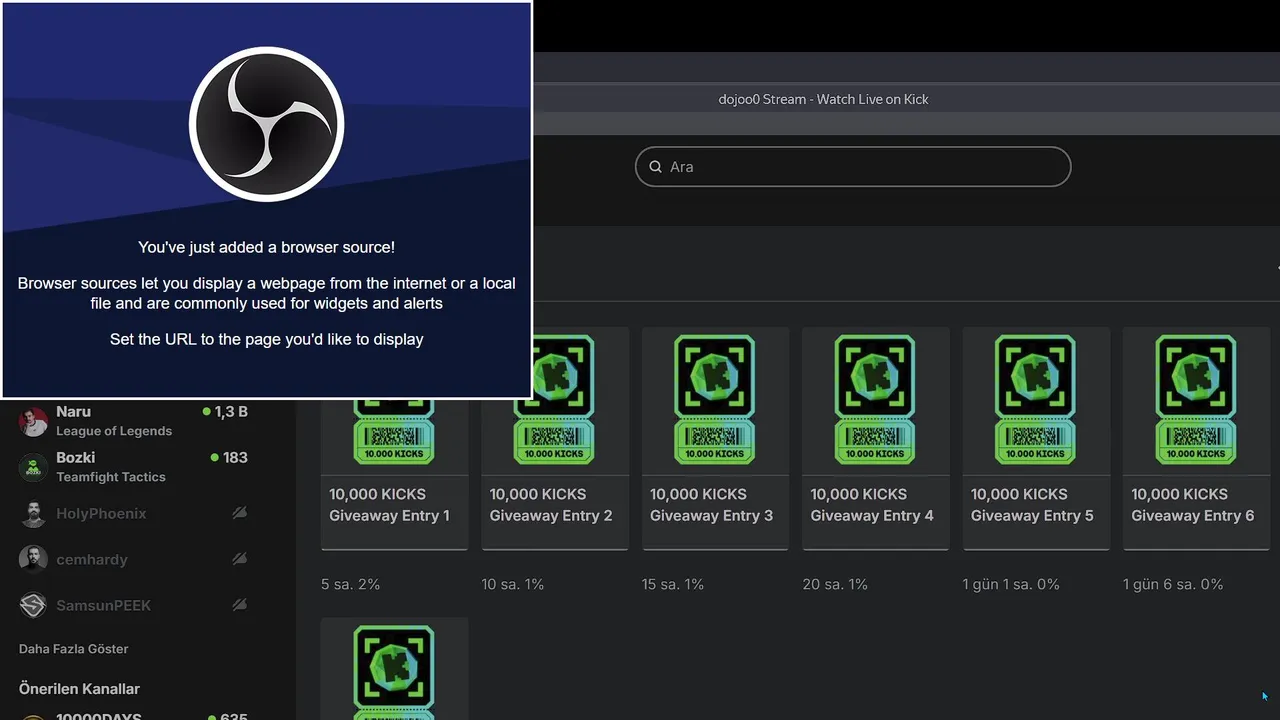This screenshot has height=720, width=1280.
Task: Open Giveaway Entry 3 ticket image
Action: click(714, 399)
